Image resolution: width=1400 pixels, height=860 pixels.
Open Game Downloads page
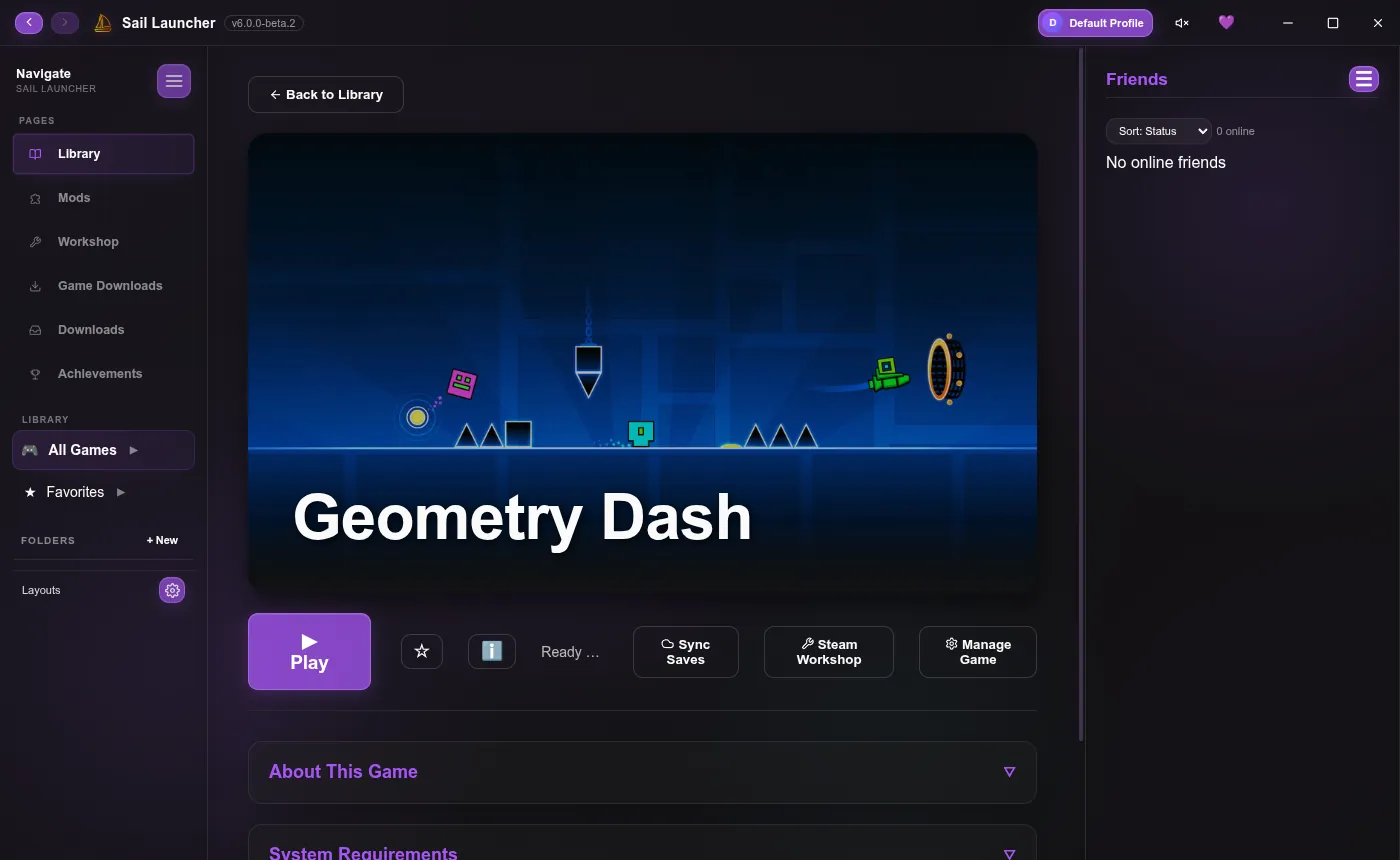(103, 286)
